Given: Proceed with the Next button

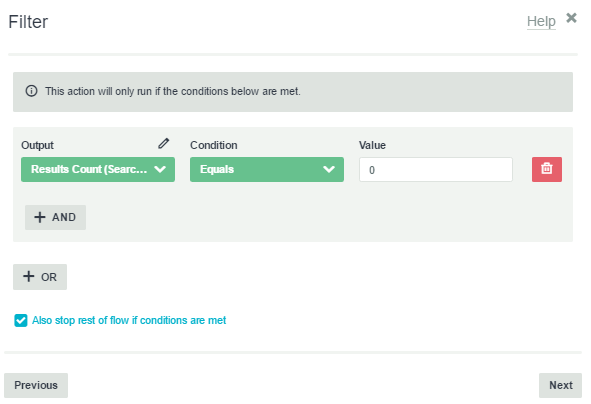Looking at the screenshot, I should [560, 385].
